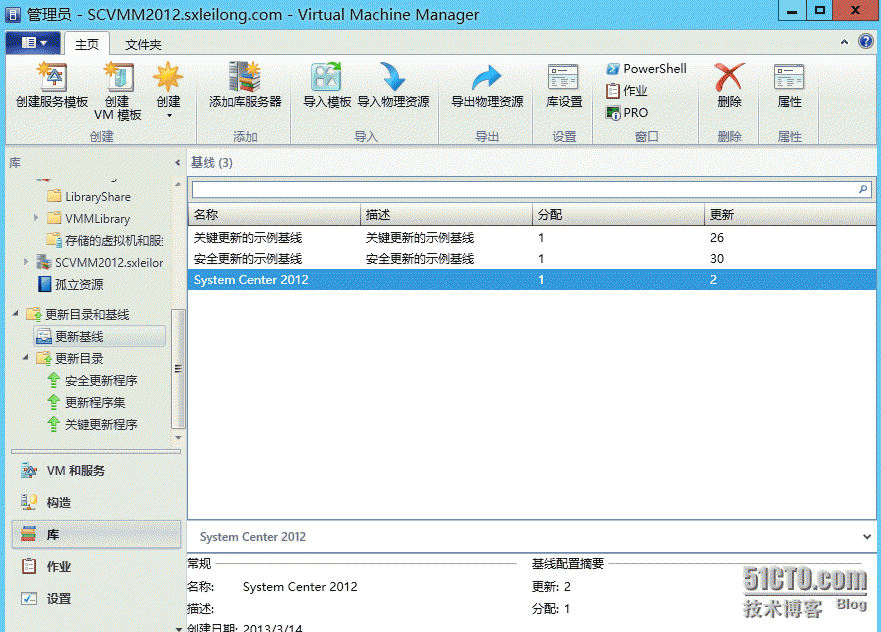881x632 pixels.
Task: Open the blue application menu button
Action: point(33,43)
